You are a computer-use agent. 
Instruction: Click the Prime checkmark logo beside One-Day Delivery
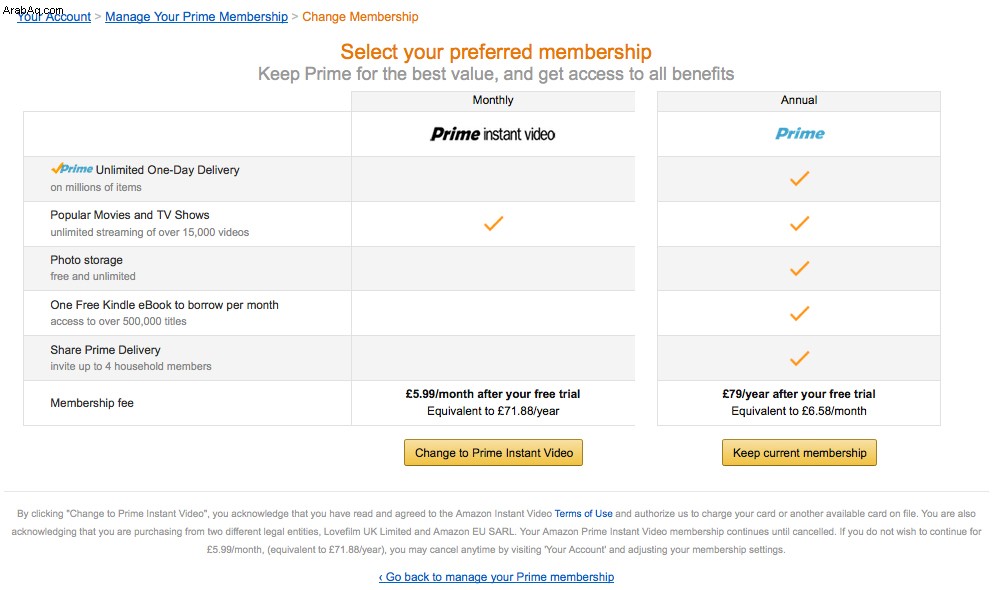point(72,169)
